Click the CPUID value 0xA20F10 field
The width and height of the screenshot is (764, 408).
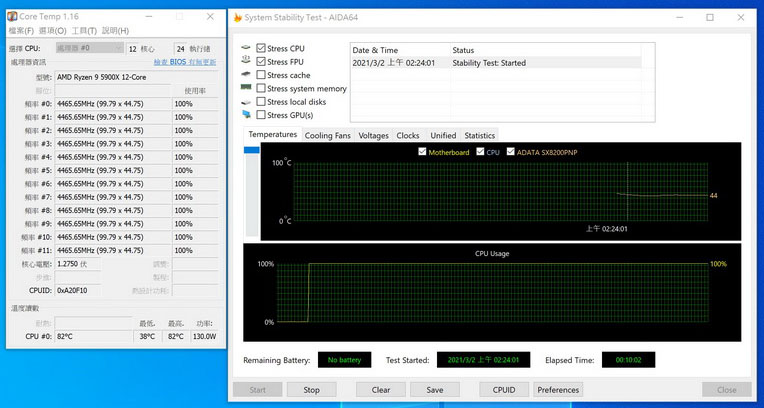[77, 291]
